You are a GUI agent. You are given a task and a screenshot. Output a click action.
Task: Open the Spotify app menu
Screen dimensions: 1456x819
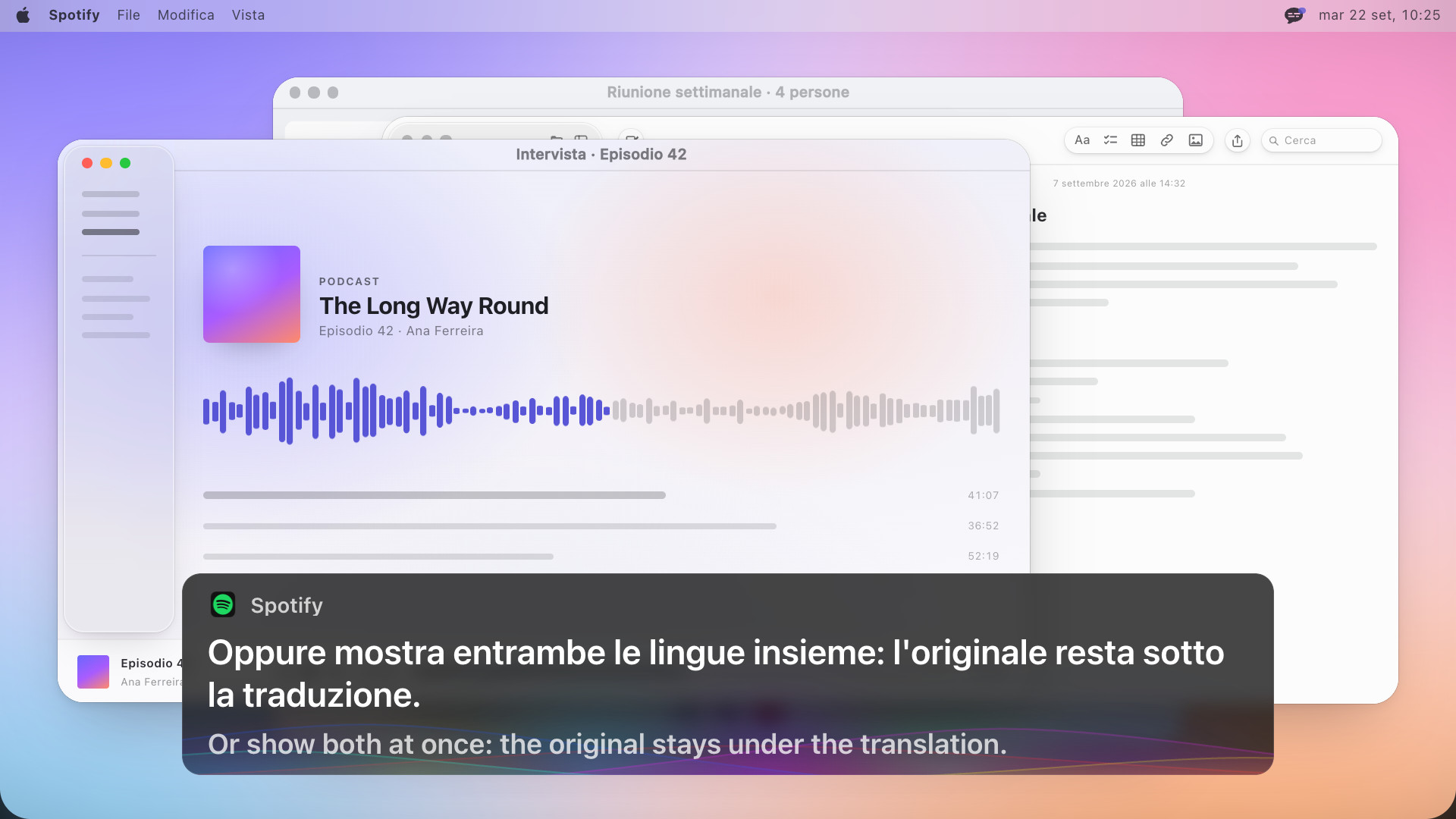click(74, 15)
